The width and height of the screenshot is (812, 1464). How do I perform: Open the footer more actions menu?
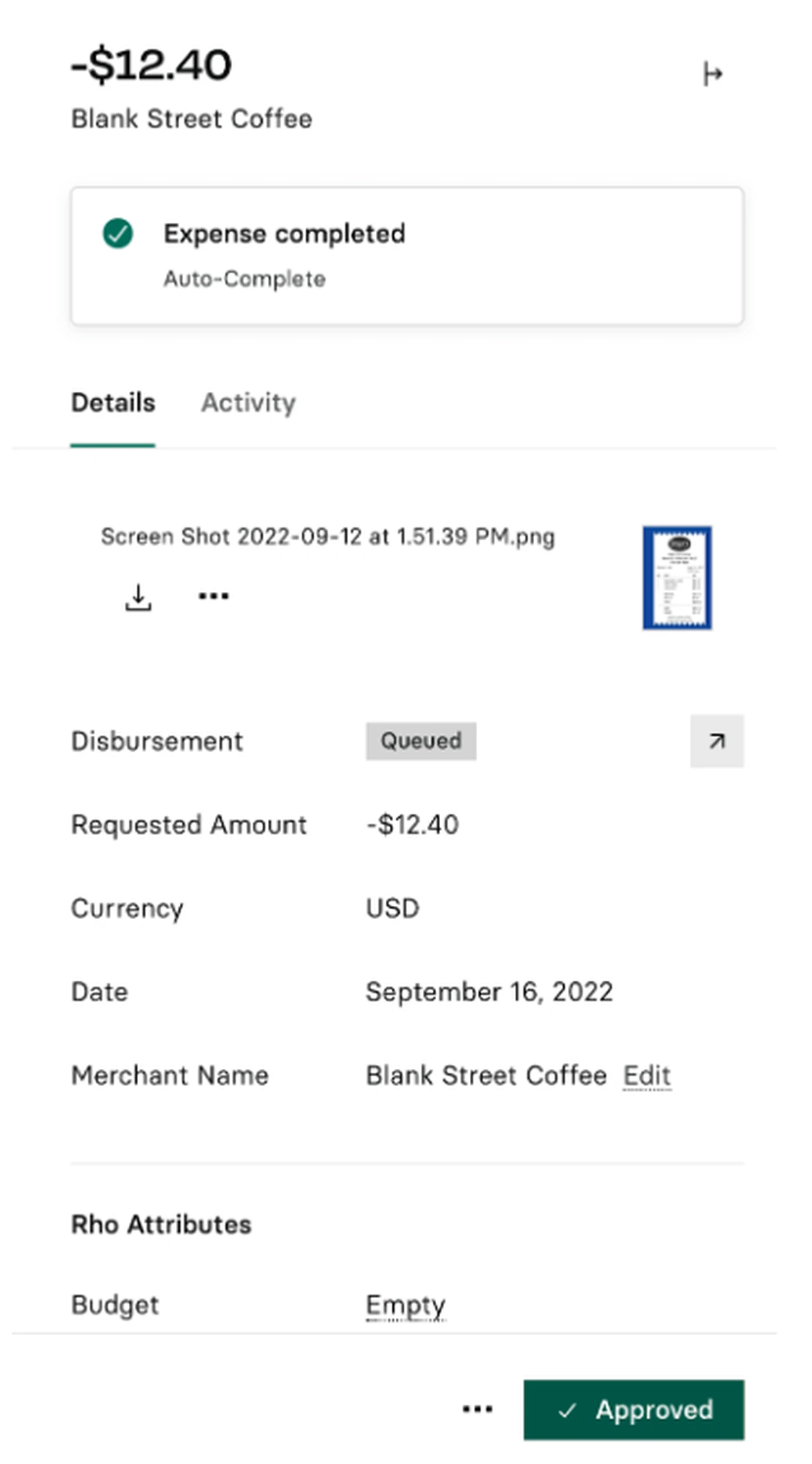tap(477, 1409)
